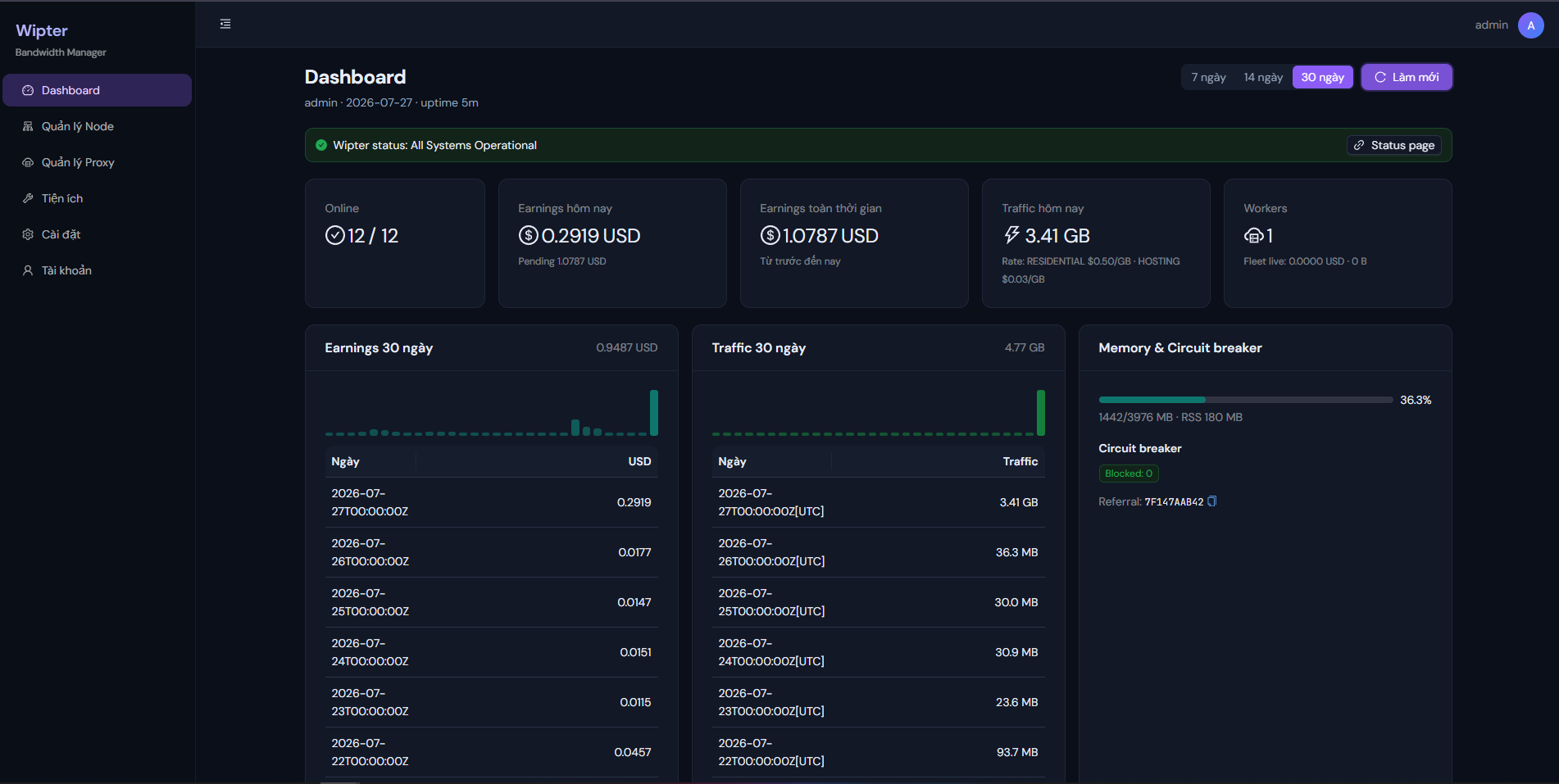Click the tallest bar in Earnings chart

coord(654,412)
